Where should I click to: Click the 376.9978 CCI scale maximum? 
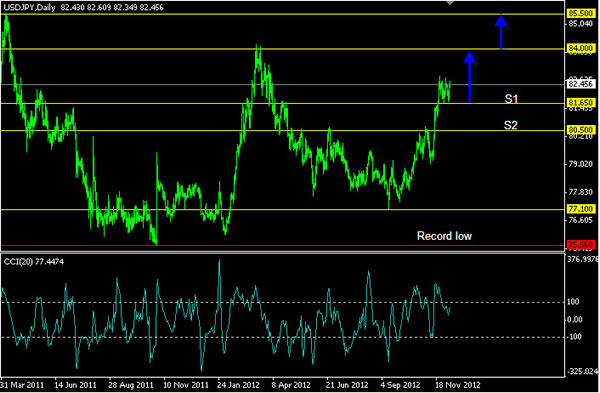click(x=584, y=259)
